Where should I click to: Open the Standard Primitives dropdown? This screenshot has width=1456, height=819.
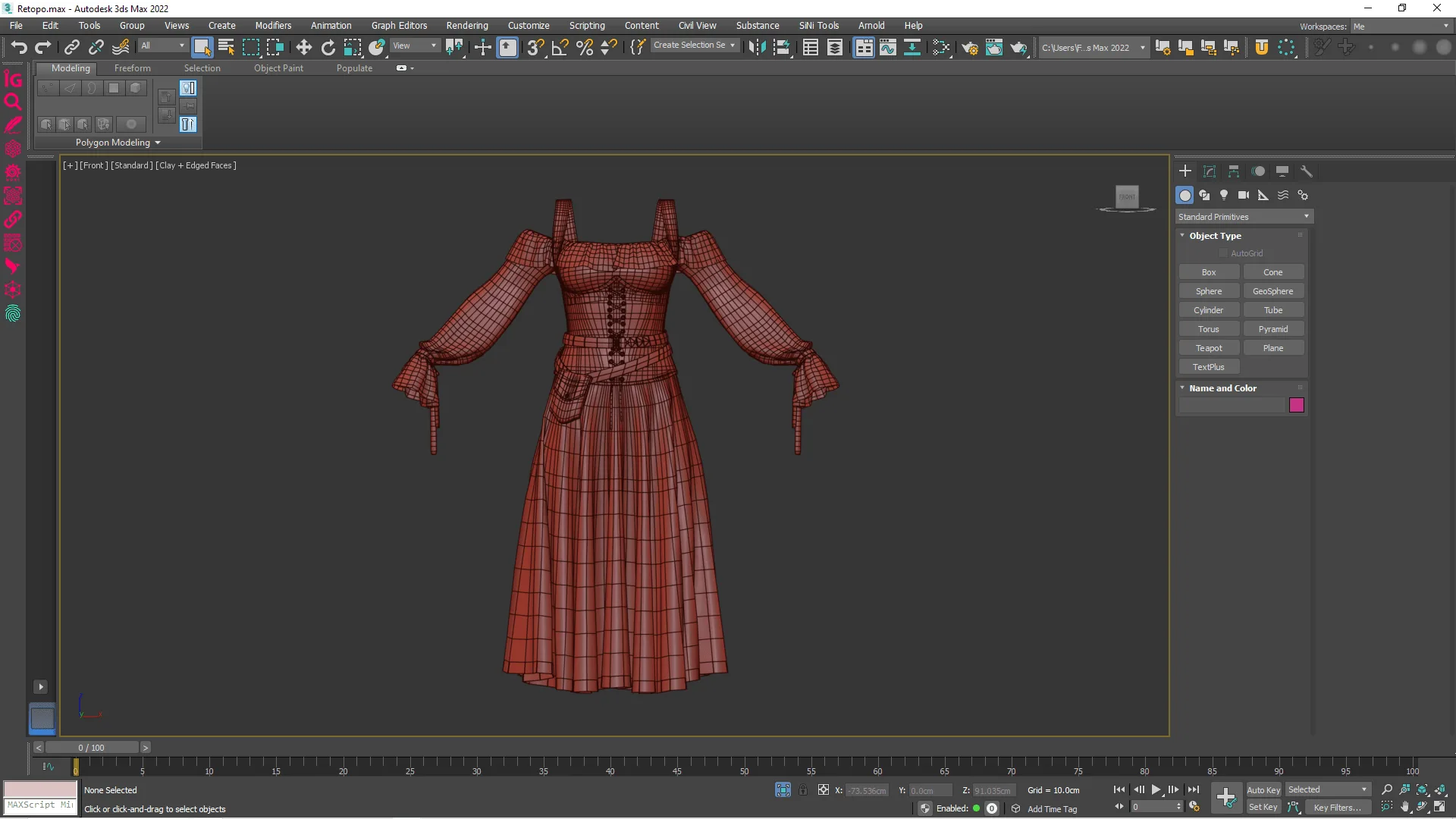1243,217
